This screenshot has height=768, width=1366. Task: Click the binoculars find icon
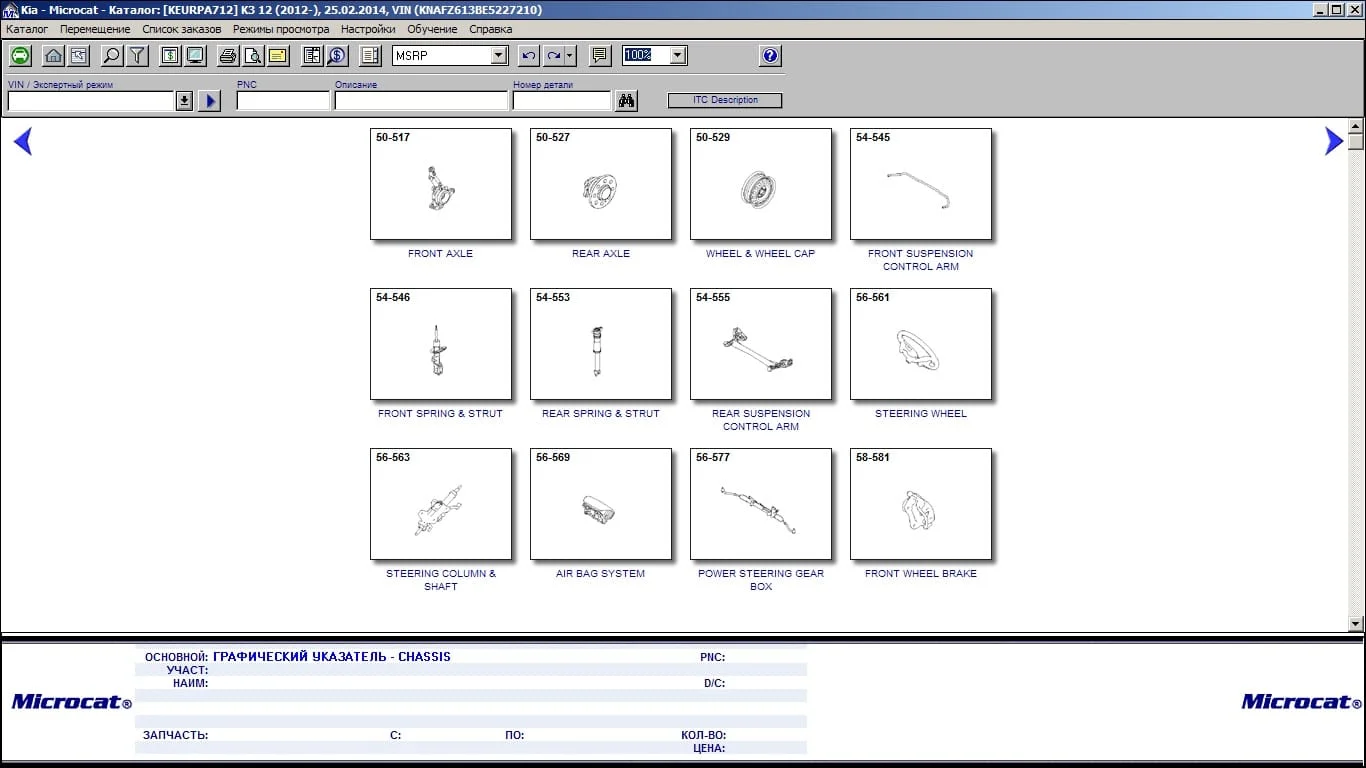point(626,101)
